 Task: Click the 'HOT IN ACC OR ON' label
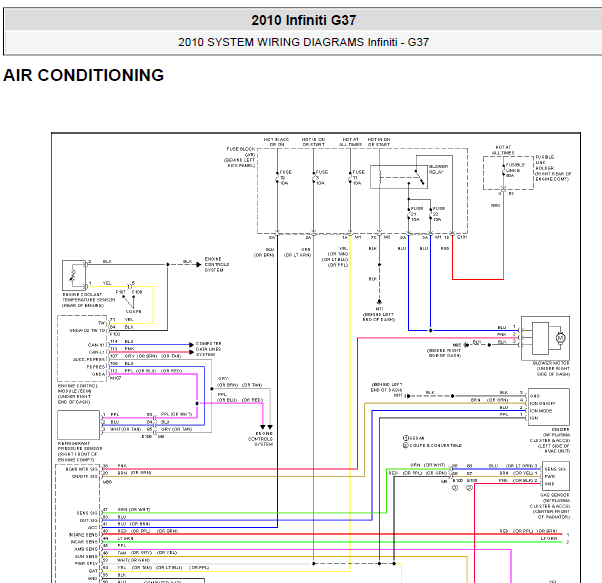coord(276,142)
